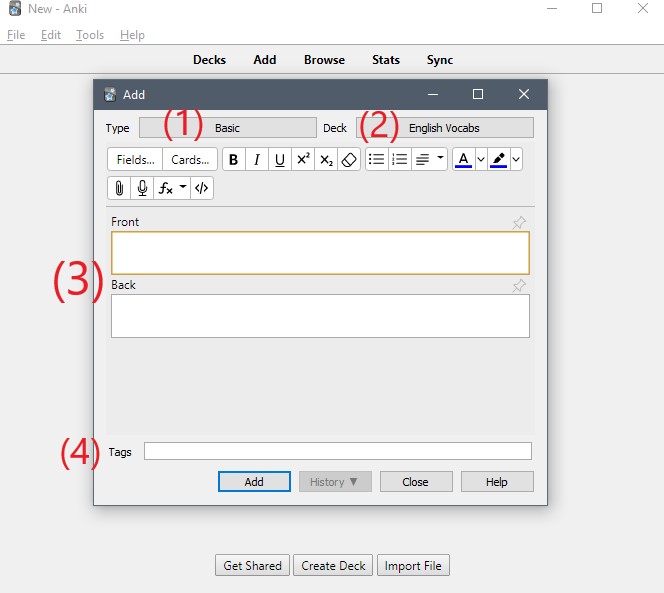This screenshot has height=593, width=664.
Task: Focus the Tags input field
Action: pos(338,451)
